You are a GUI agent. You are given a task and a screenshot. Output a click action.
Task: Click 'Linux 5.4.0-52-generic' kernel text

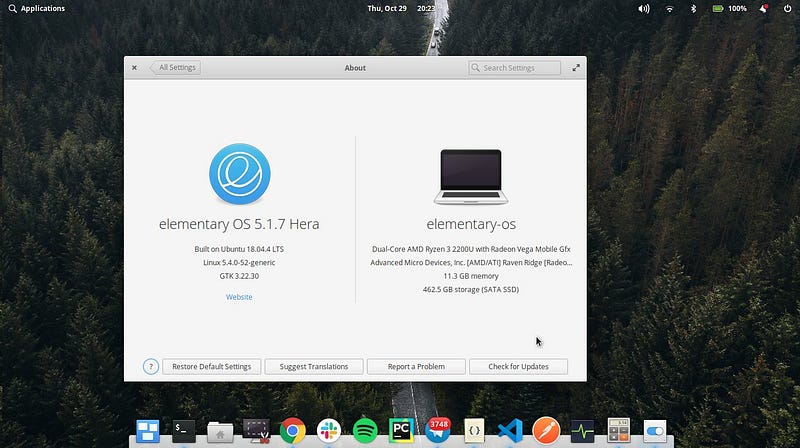click(x=239, y=262)
